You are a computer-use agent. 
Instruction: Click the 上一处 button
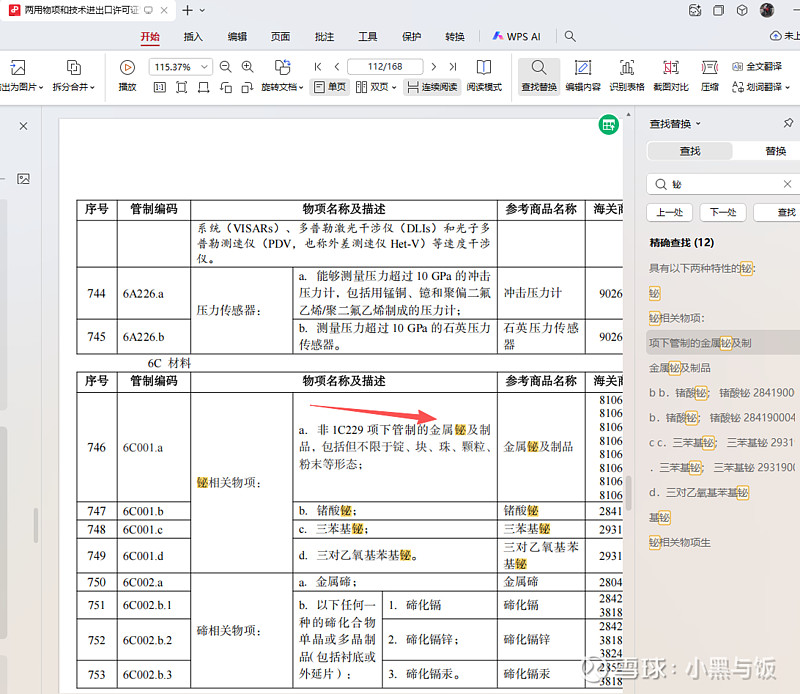(670, 212)
